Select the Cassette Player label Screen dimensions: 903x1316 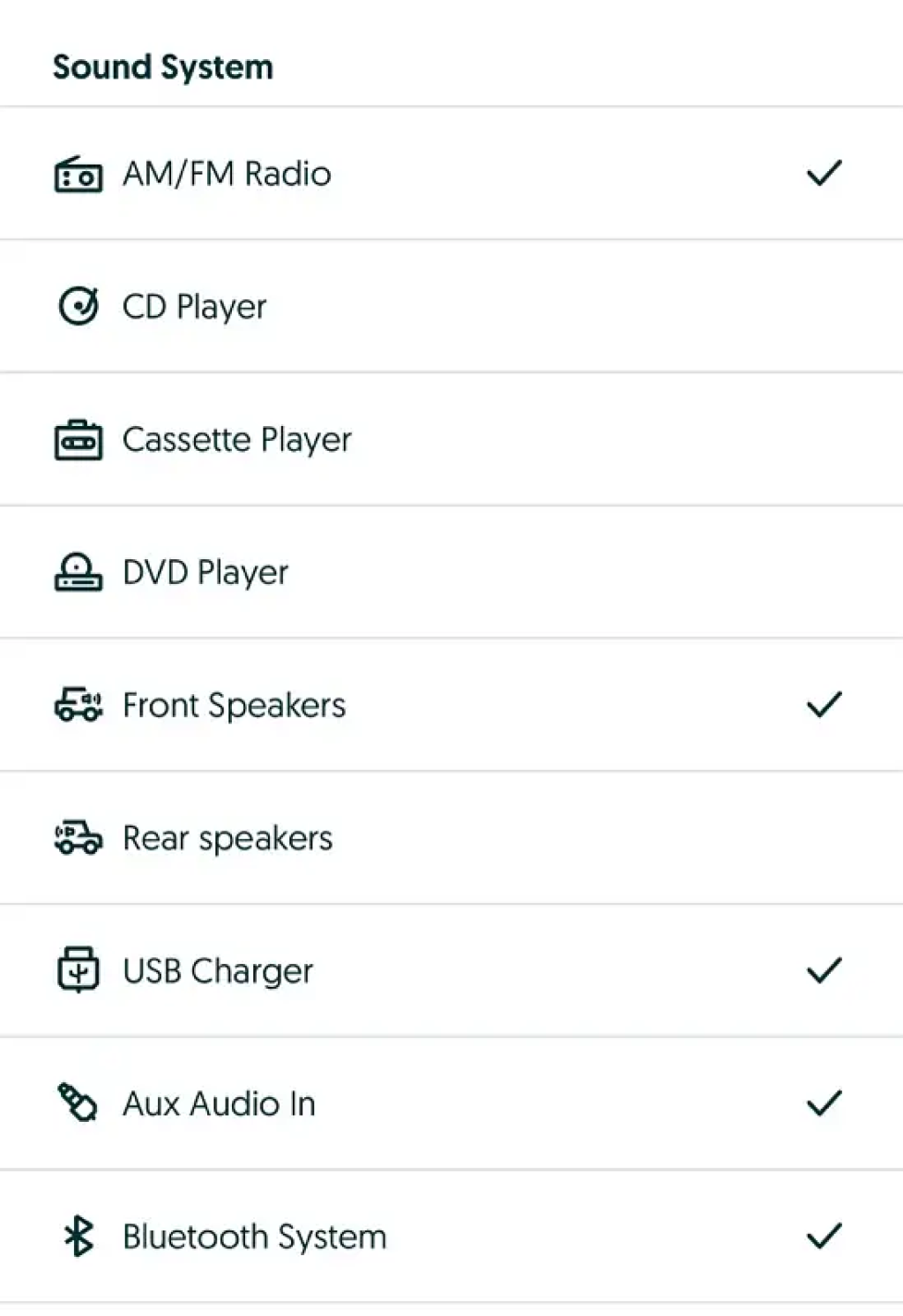(x=236, y=439)
